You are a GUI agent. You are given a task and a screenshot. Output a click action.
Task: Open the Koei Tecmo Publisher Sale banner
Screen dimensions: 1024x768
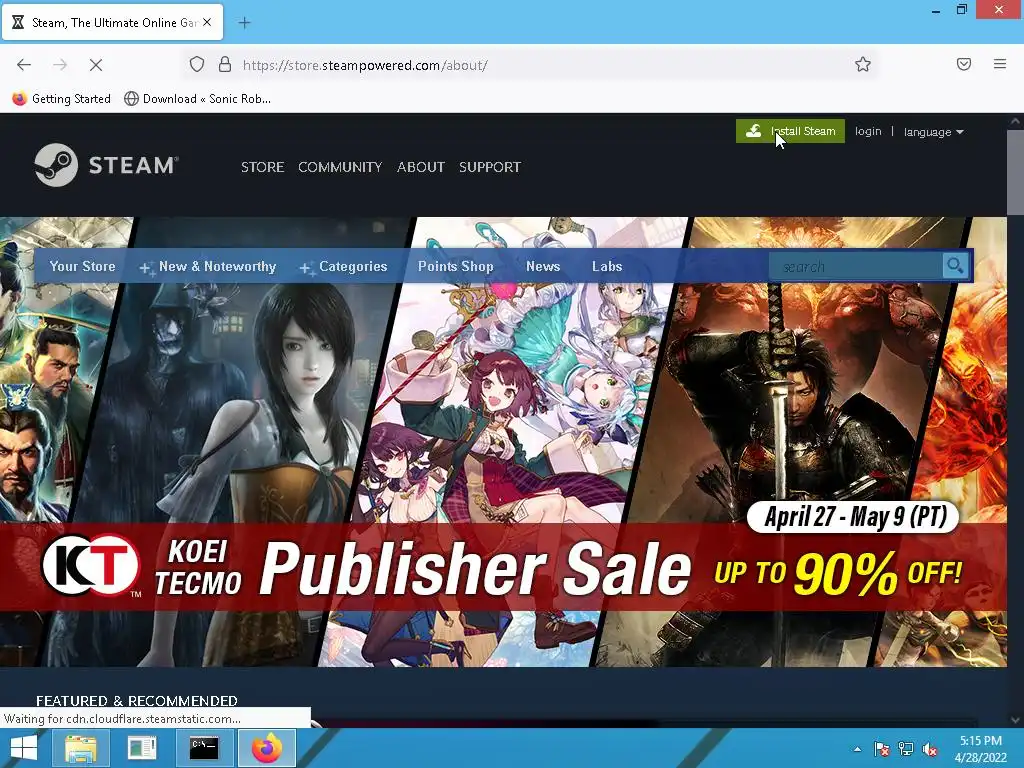[504, 441]
